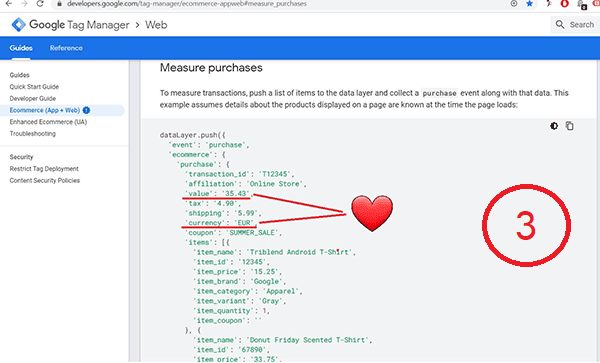Click the Google Tag Manager logo
Image resolution: width=600 pixels, height=363 pixels.
point(18,24)
